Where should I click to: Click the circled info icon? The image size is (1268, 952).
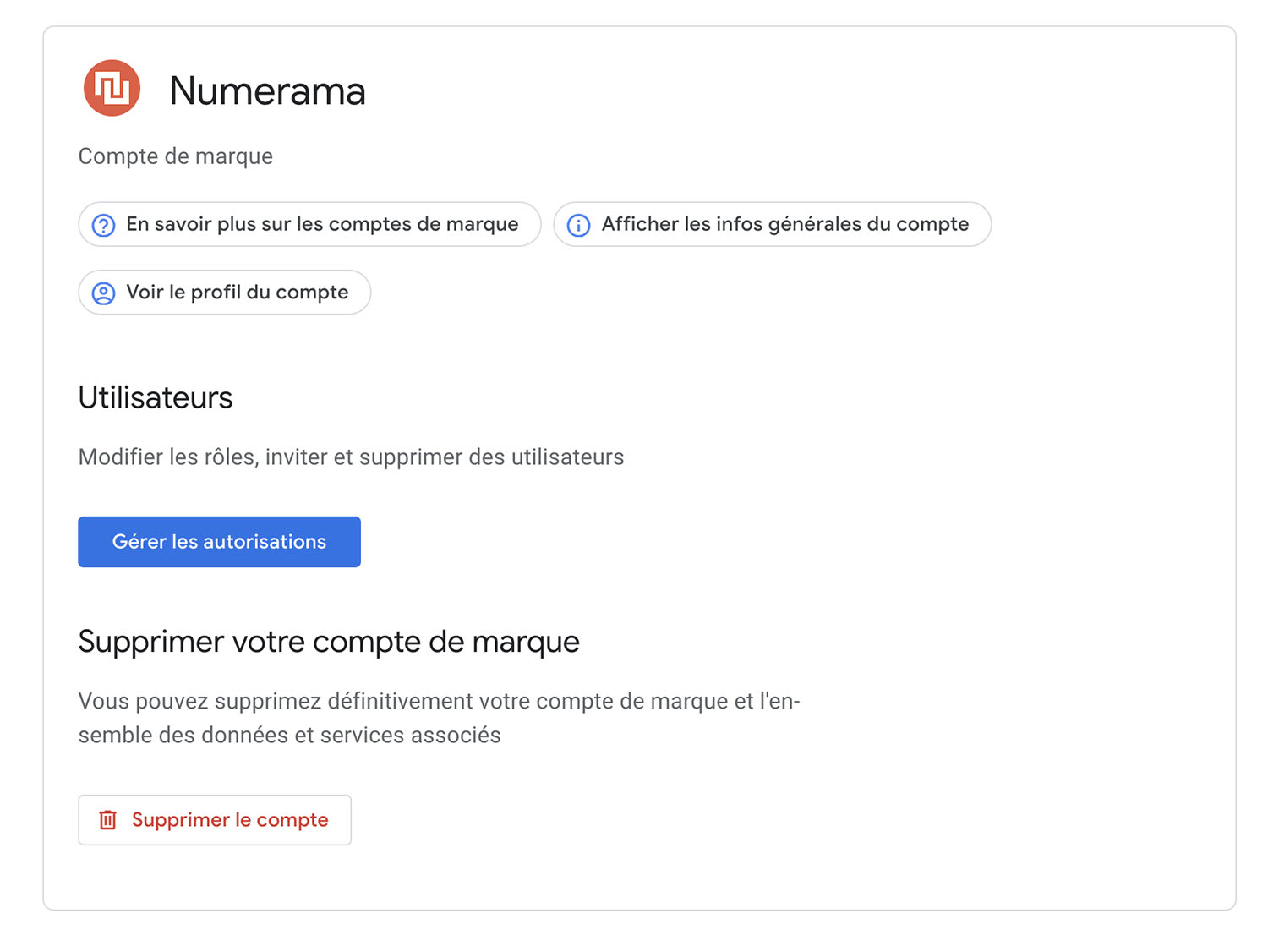578,225
